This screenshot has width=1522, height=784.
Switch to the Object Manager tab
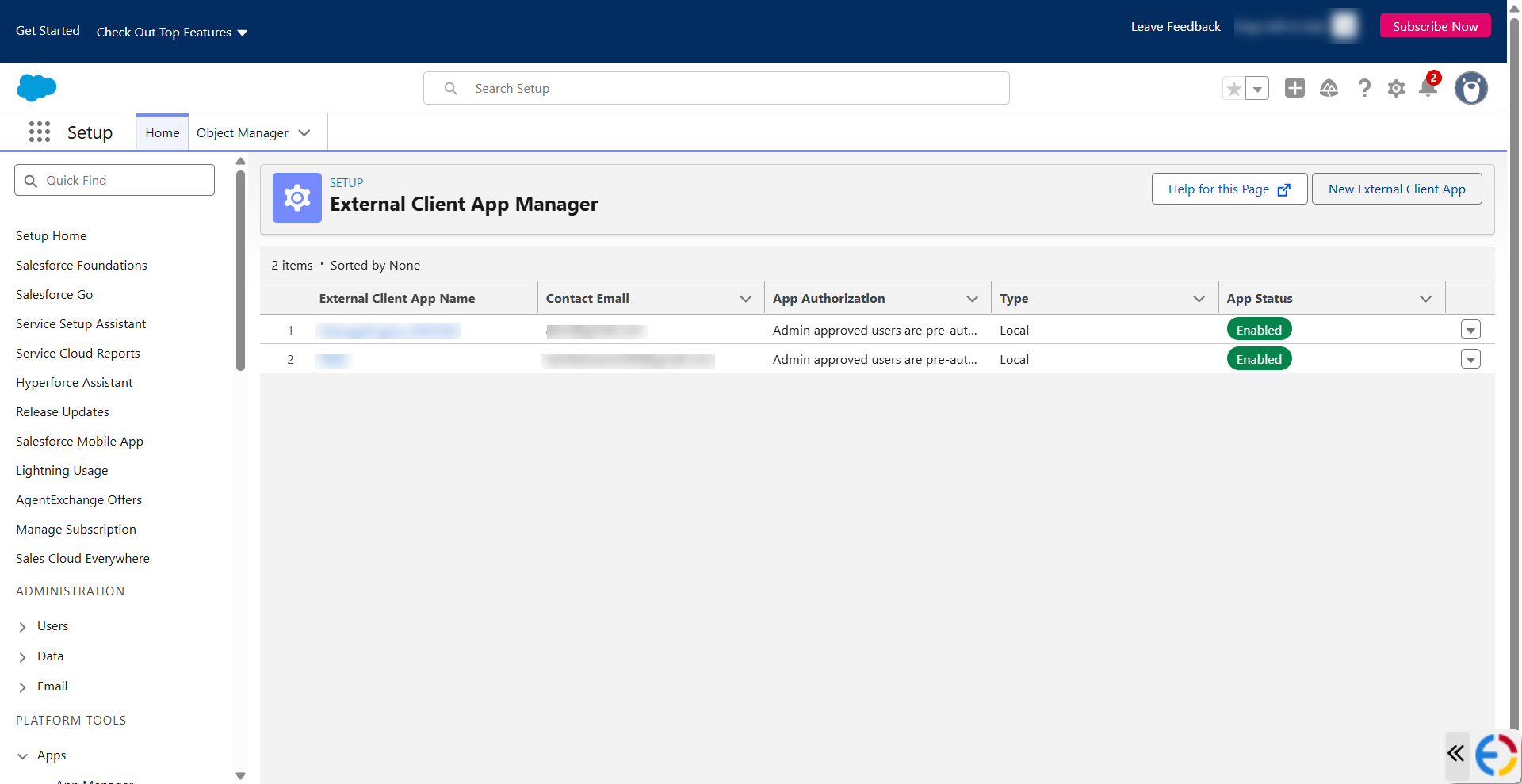click(243, 132)
